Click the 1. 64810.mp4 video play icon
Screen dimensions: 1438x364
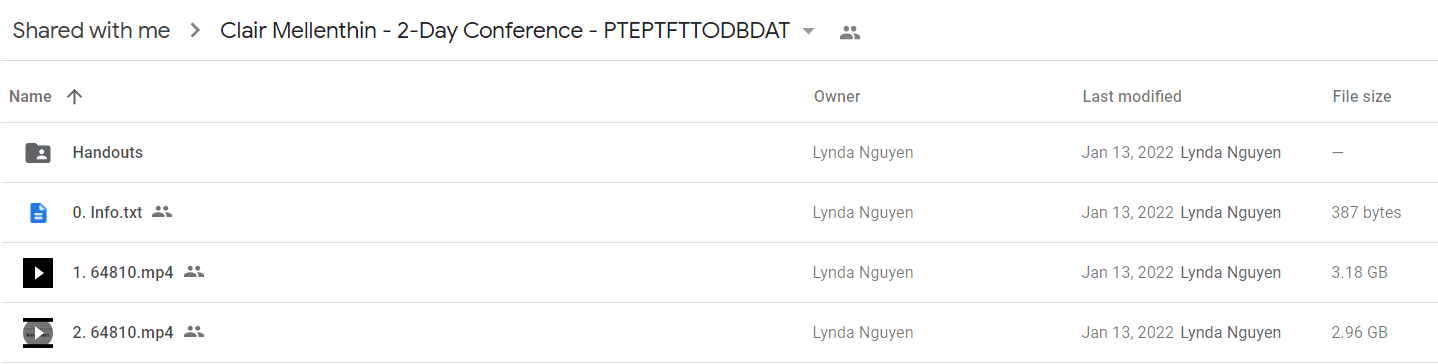coord(38,272)
